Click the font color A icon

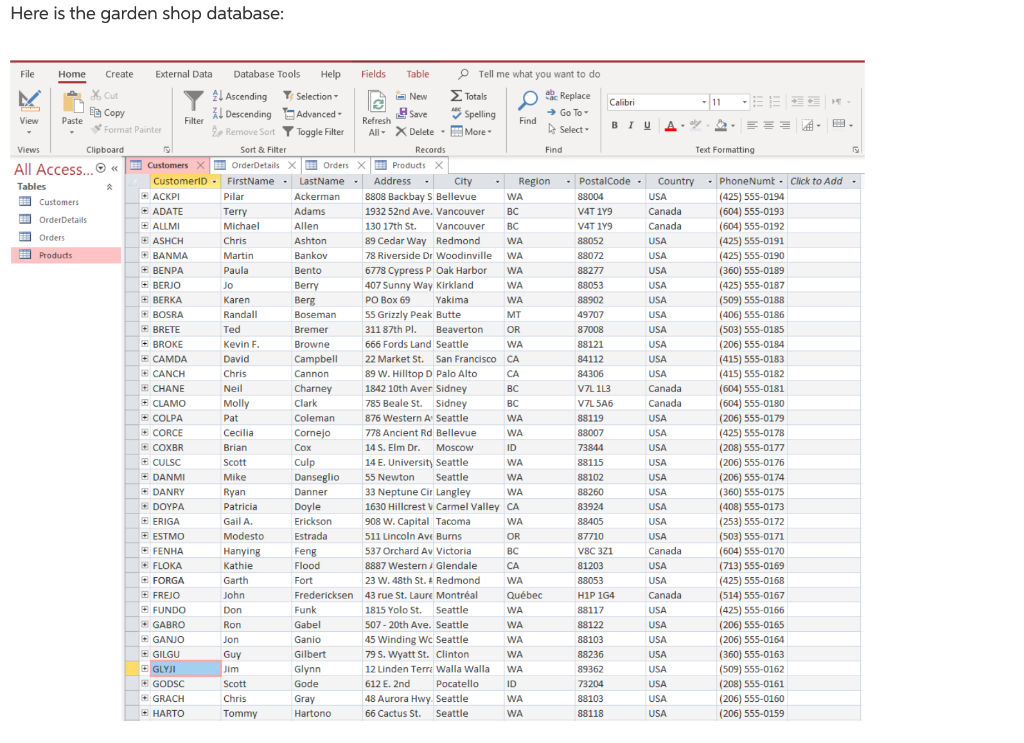click(671, 125)
